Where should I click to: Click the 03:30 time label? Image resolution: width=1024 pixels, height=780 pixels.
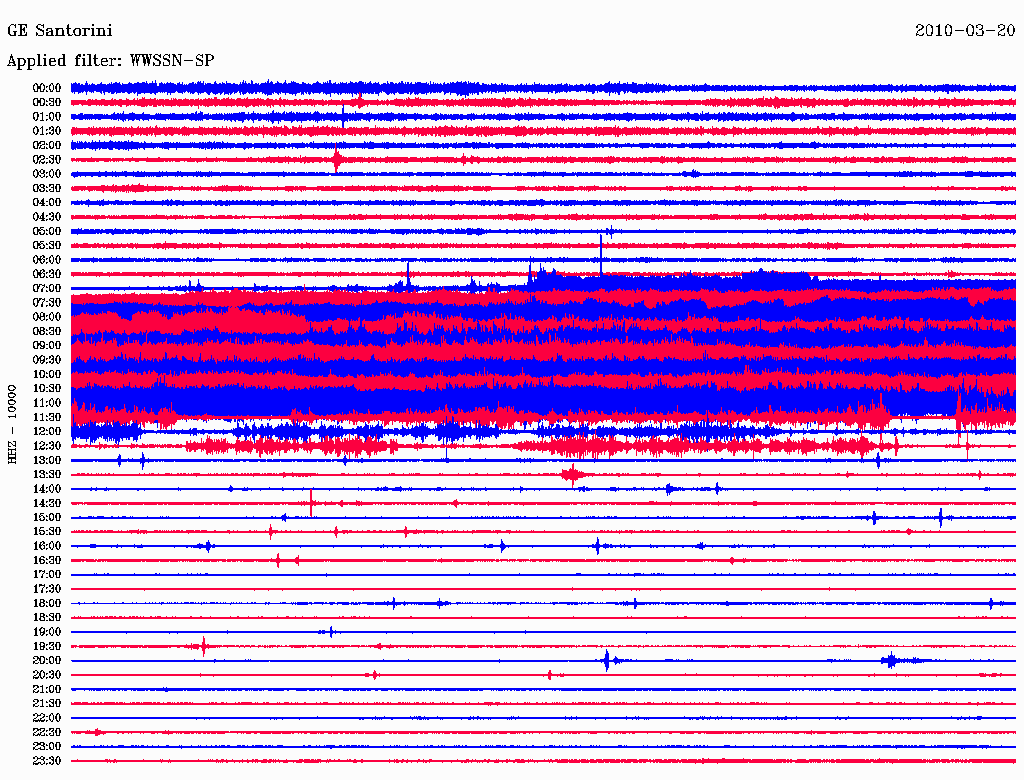(47, 189)
